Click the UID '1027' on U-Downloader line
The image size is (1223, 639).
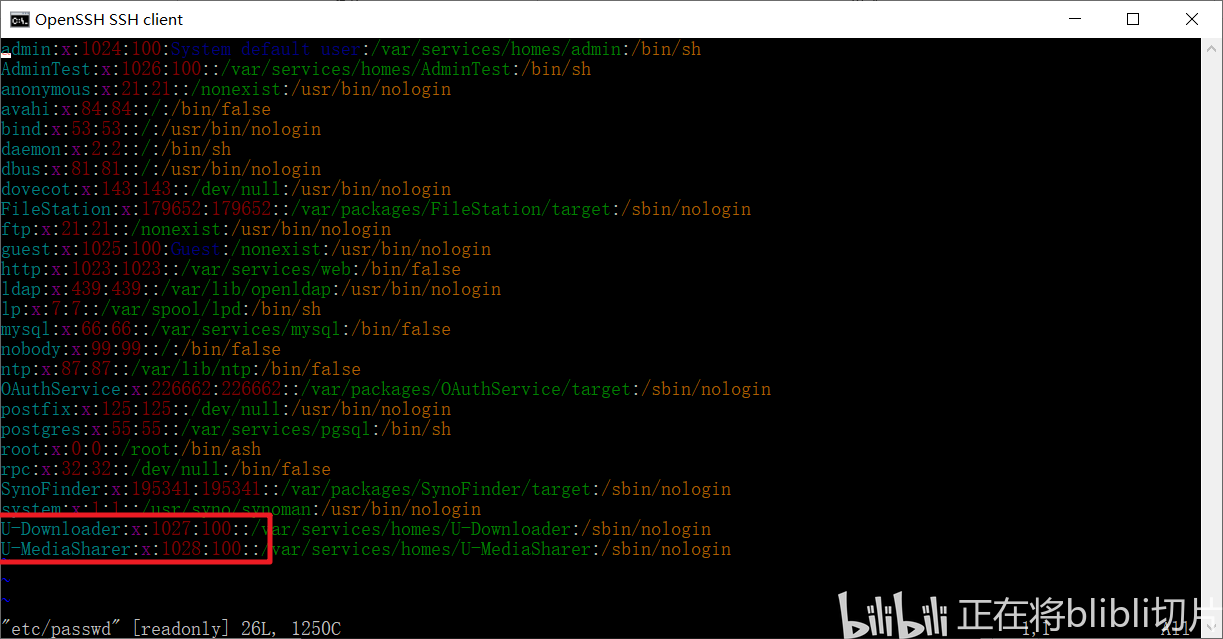pos(171,529)
